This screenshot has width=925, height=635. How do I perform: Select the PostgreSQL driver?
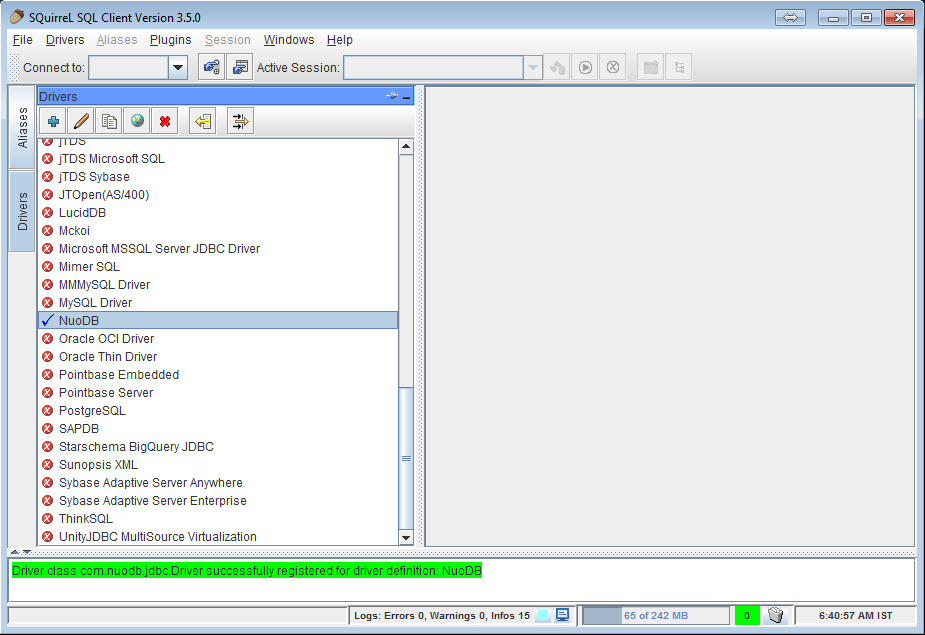coord(218,411)
